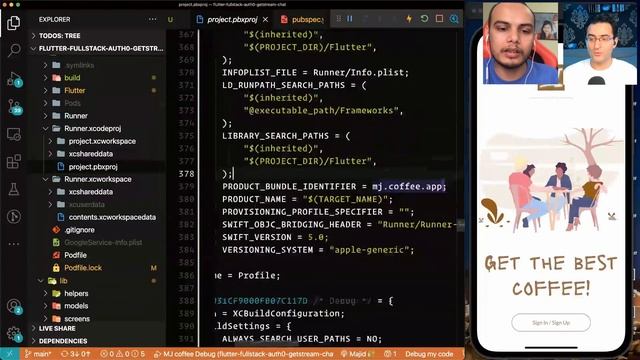This screenshot has height=360, width=640.
Task: Open the Podfile file
Action: point(76,255)
